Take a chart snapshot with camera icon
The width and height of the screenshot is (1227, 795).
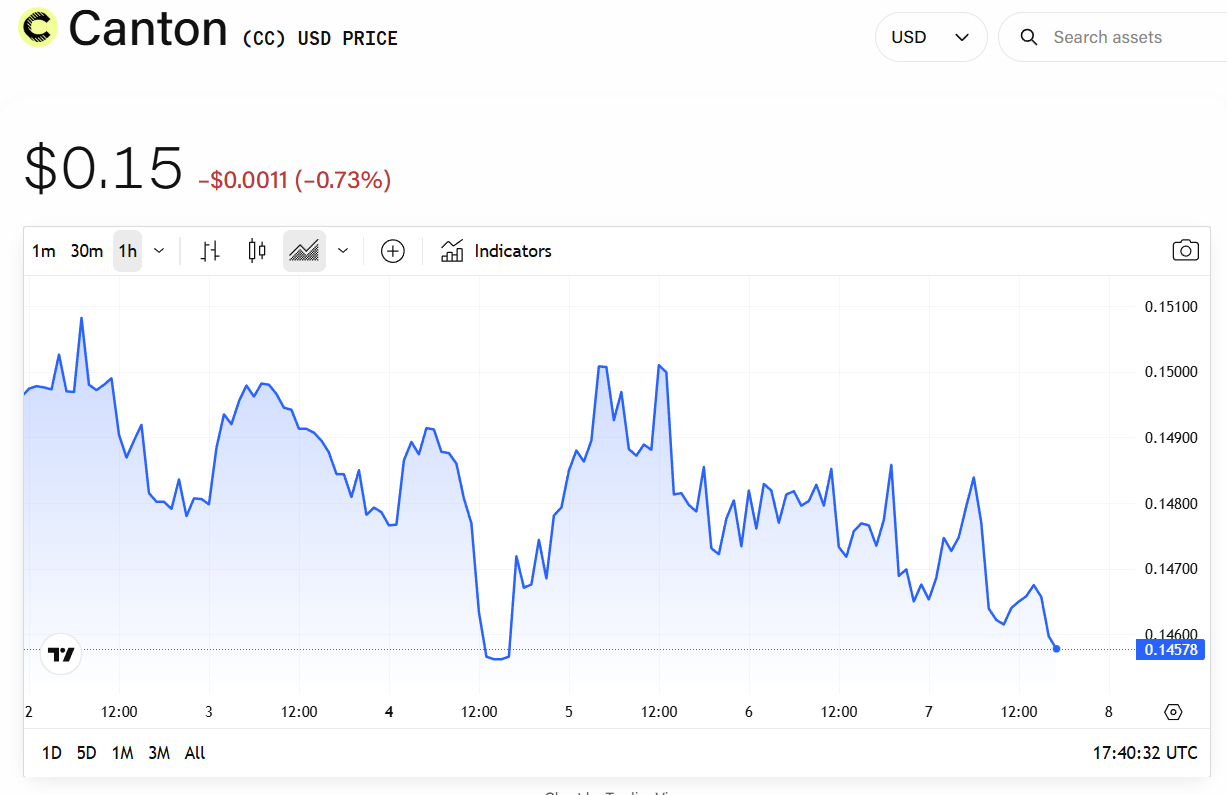(x=1185, y=251)
